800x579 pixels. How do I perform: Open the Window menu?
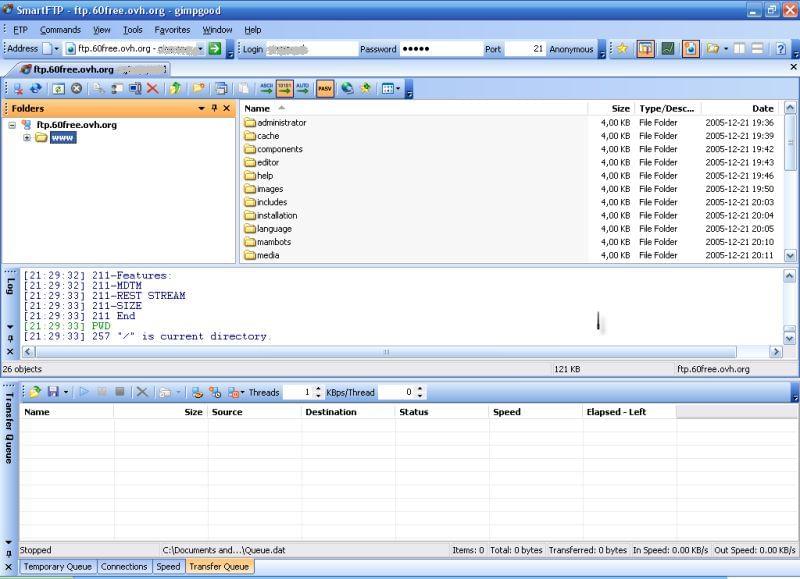[217, 30]
